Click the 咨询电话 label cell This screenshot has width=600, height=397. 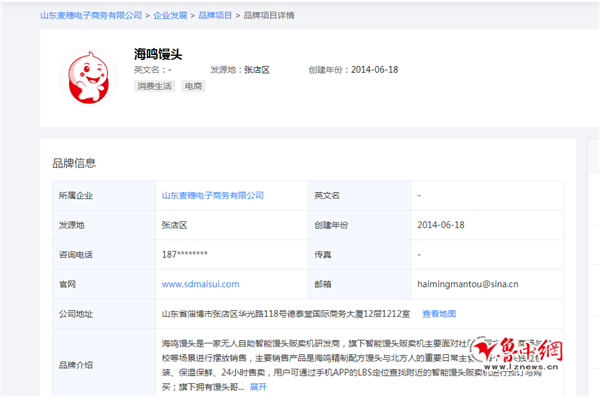[x=104, y=255]
